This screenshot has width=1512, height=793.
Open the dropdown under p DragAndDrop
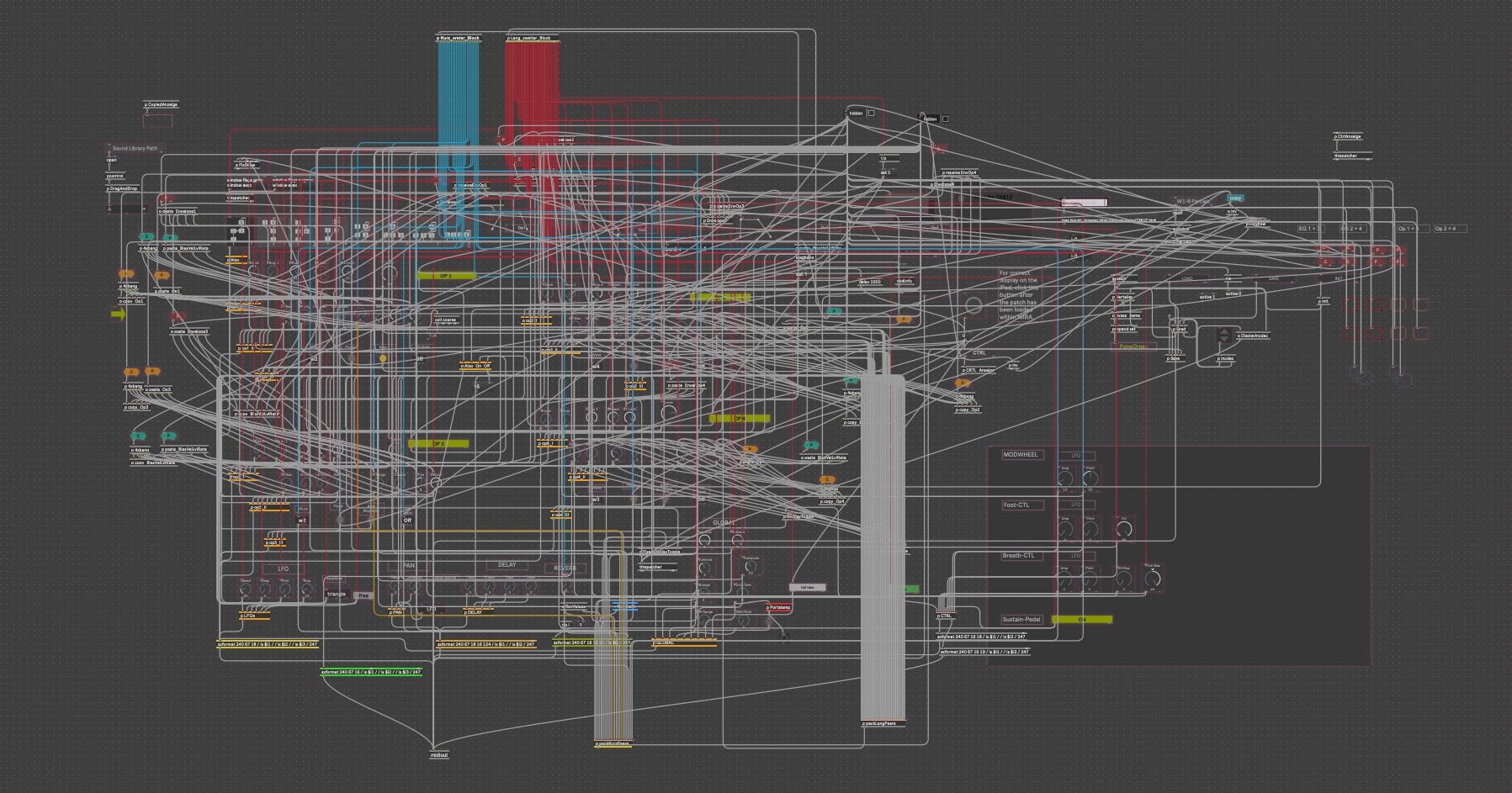(126, 209)
